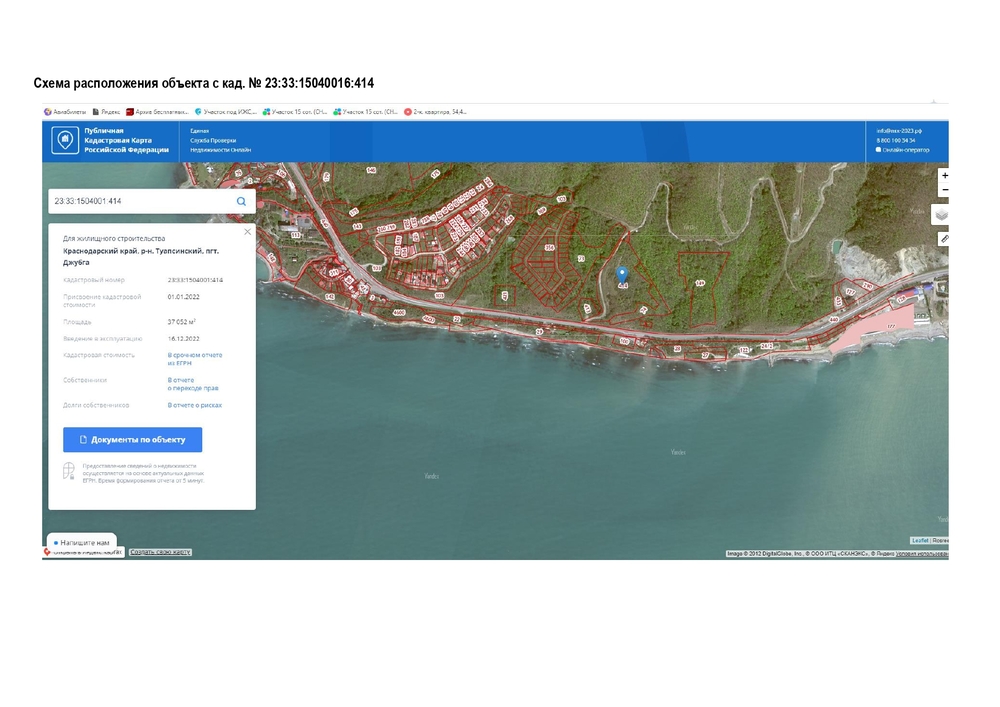The image size is (1000, 707).
Task: Follow the 'В отчете о рисках' link
Action: click(195, 405)
